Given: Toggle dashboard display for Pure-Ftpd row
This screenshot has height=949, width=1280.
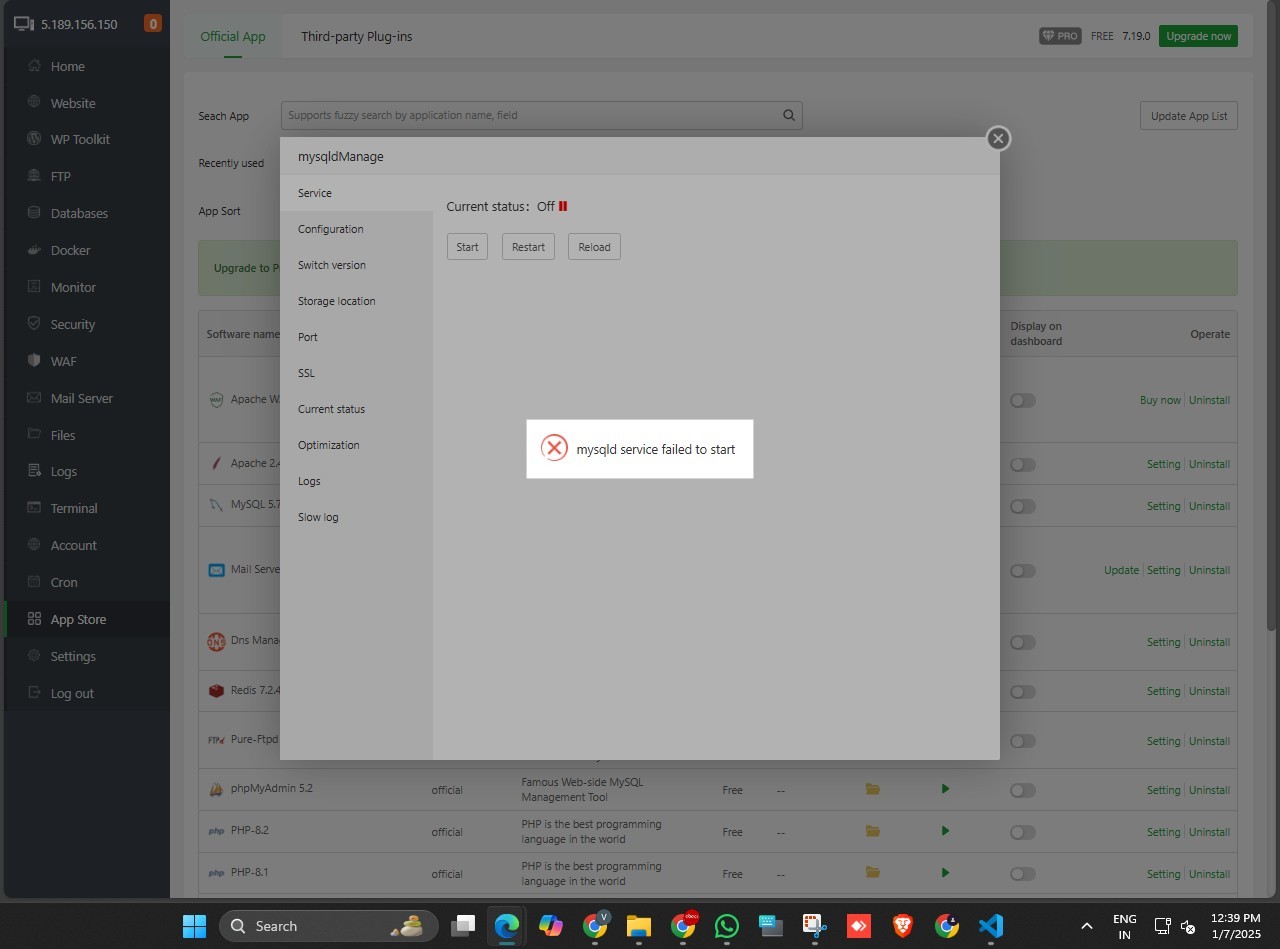Looking at the screenshot, I should point(1022,741).
